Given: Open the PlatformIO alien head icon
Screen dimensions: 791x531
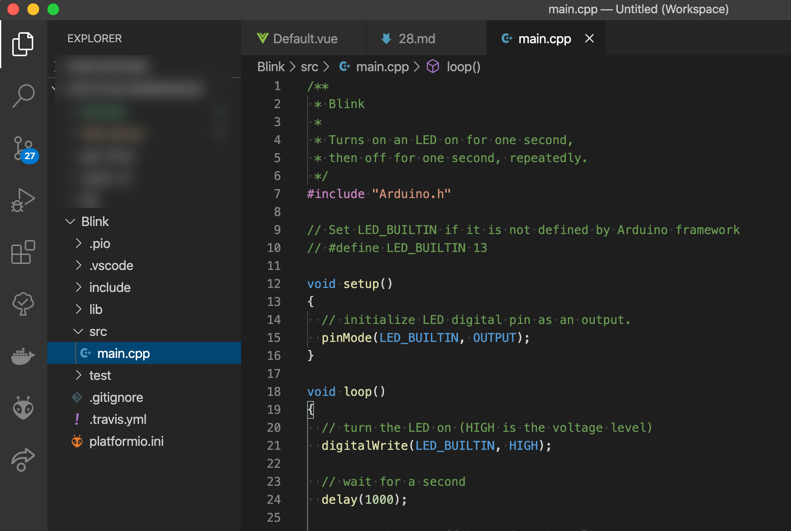Looking at the screenshot, I should (x=23, y=408).
